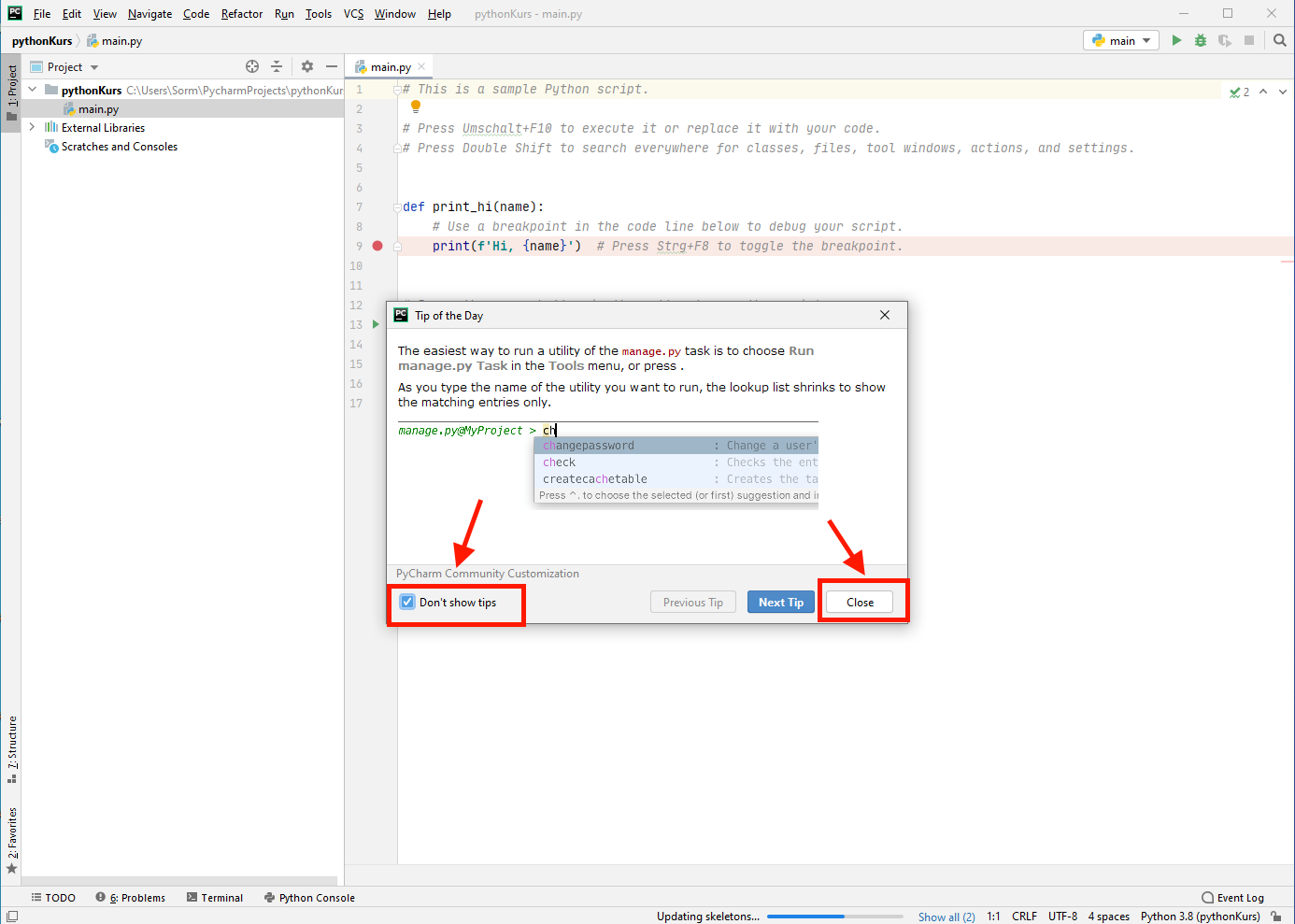The height and width of the screenshot is (924, 1295).
Task: Close Tip of the Day with X
Action: tap(885, 315)
